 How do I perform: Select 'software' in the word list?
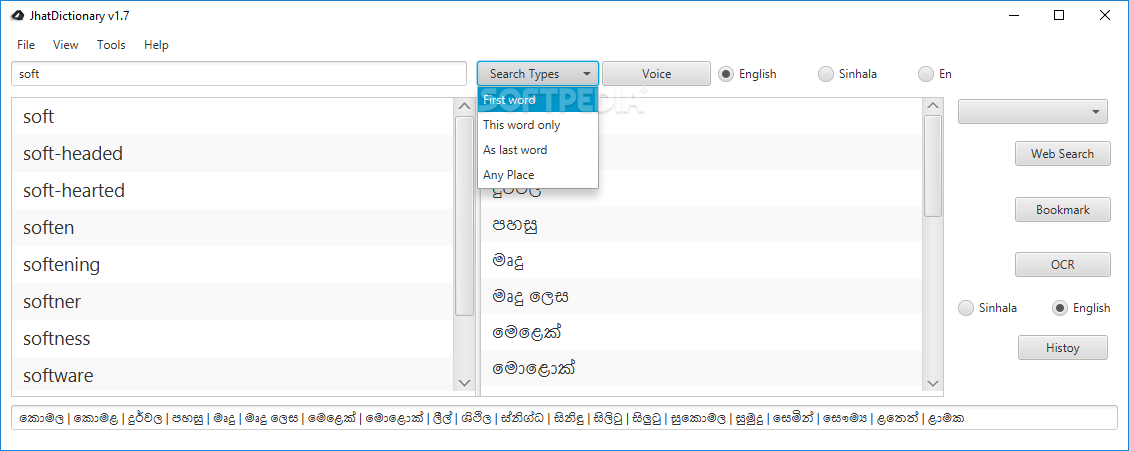tap(233, 375)
